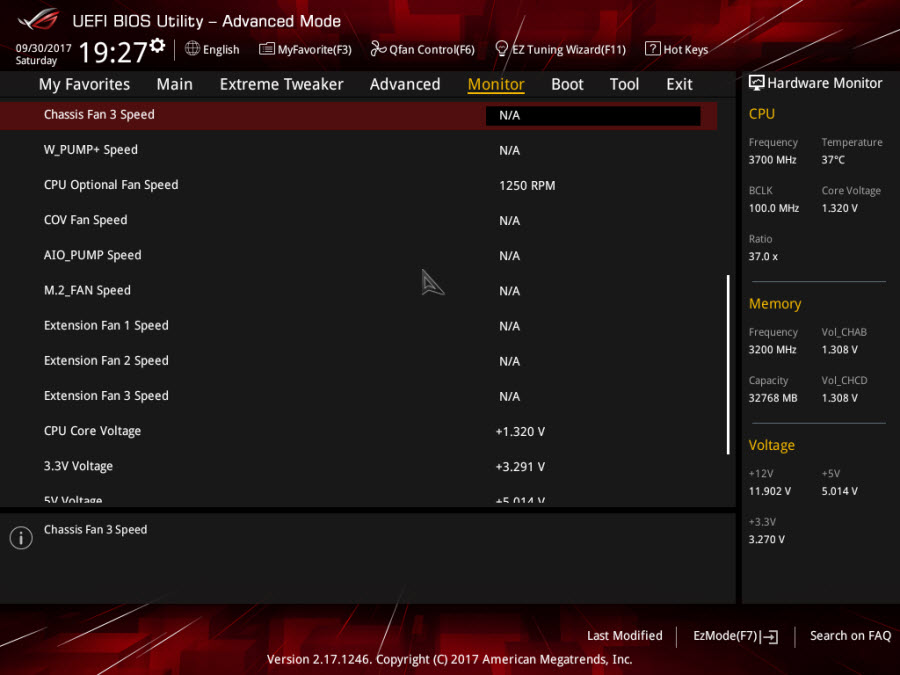Click the EZ Tuning Wizard lightbulb icon
This screenshot has width=900, height=675.
click(x=501, y=49)
